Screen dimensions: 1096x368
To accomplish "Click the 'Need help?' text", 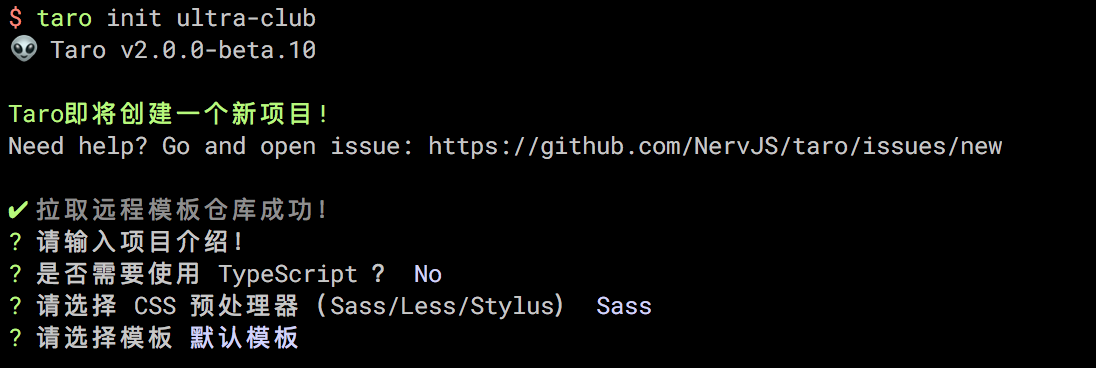I will pos(78,146).
